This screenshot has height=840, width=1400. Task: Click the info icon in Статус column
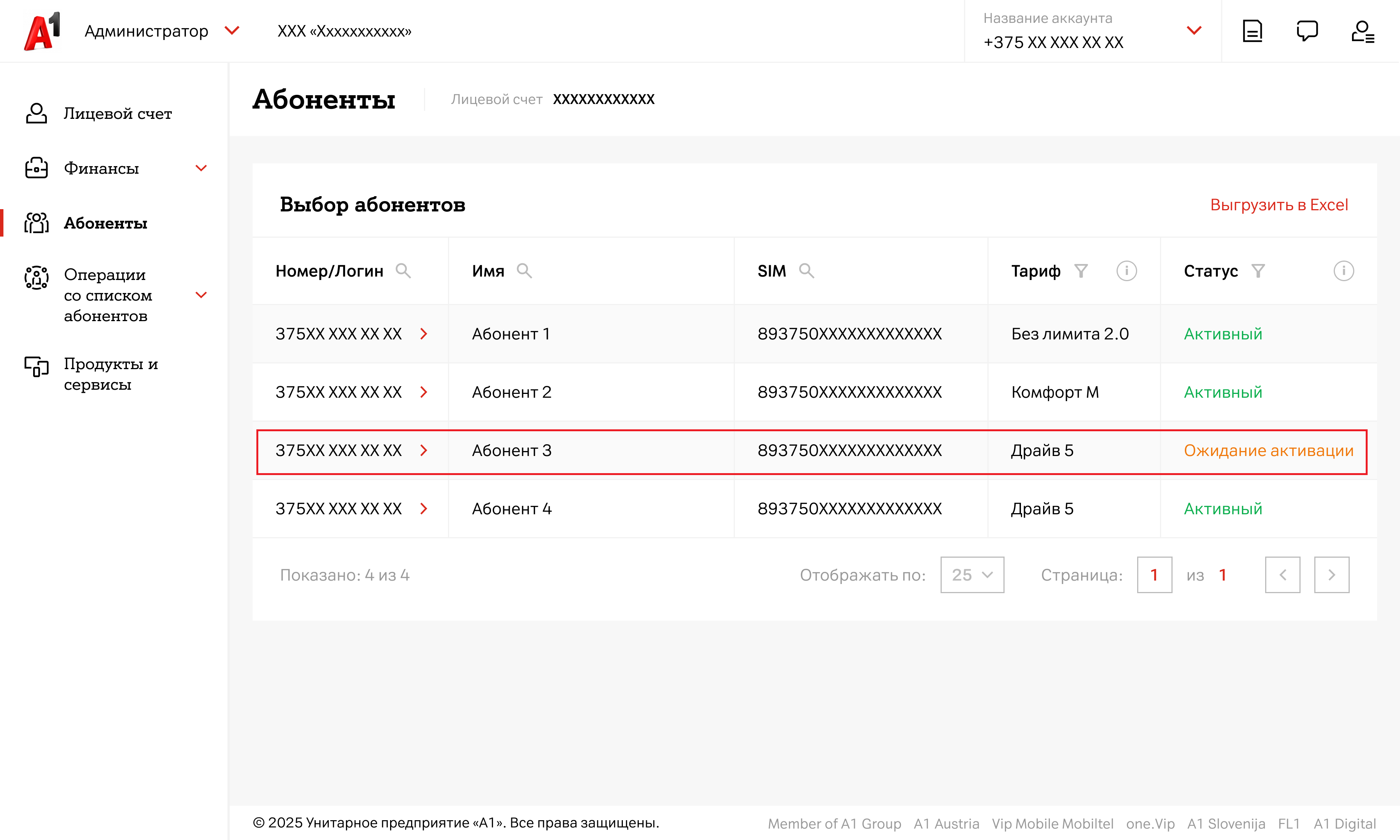click(x=1343, y=271)
